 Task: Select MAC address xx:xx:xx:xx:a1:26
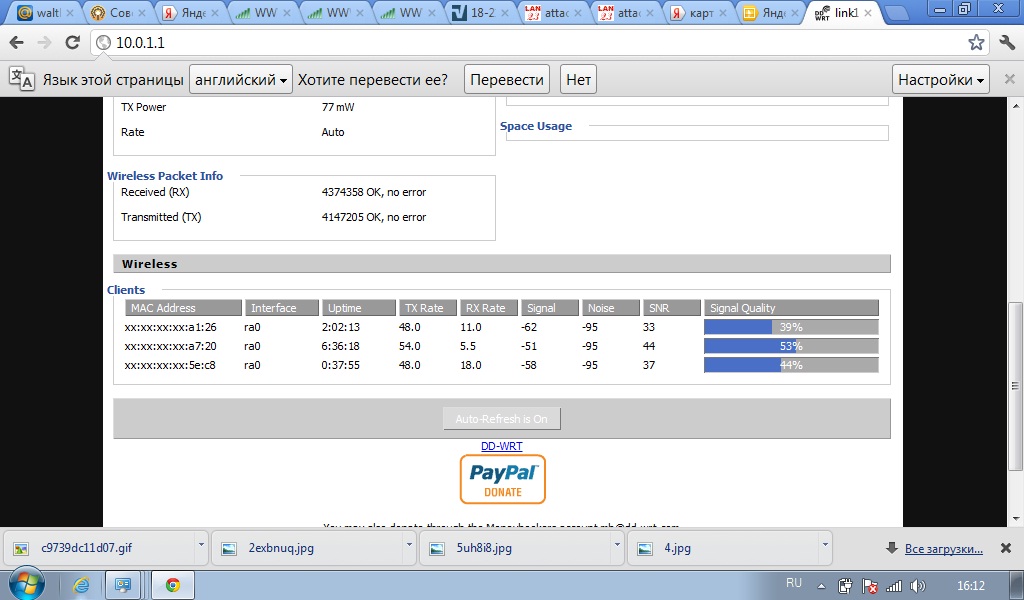[x=170, y=327]
